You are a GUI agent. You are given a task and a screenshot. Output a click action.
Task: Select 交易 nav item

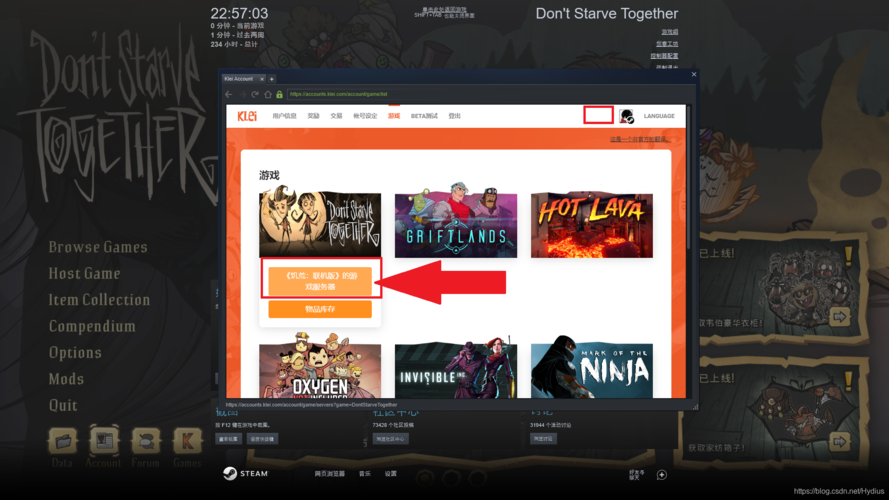point(336,116)
